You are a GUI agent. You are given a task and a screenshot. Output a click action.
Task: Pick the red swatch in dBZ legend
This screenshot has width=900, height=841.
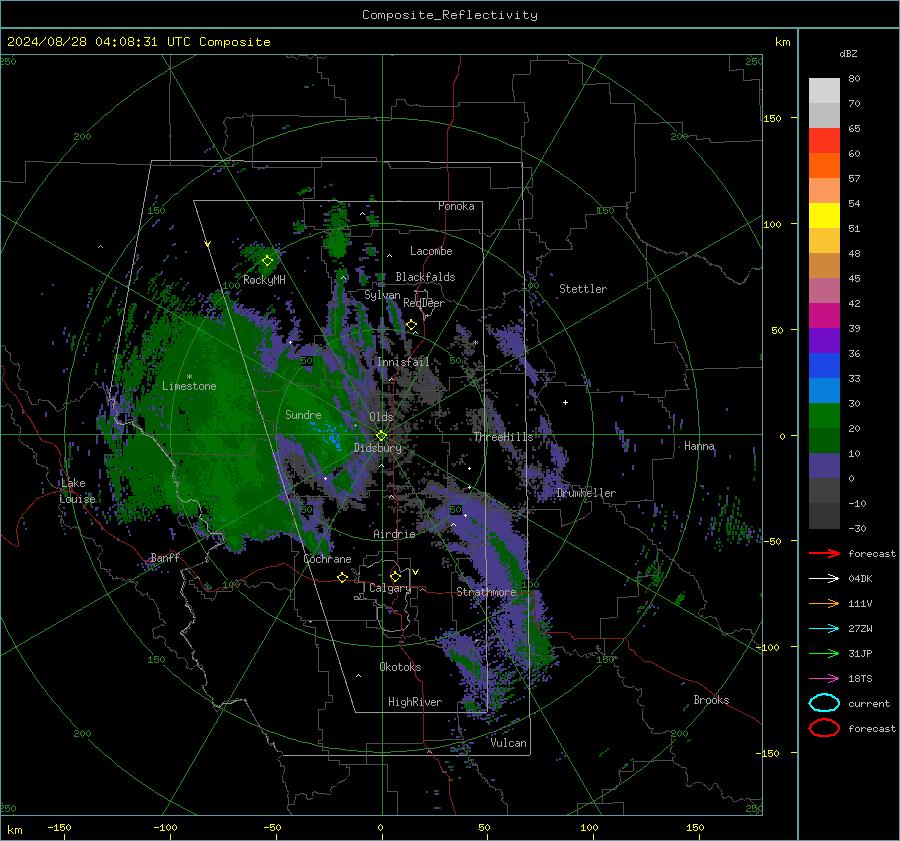tap(824, 140)
